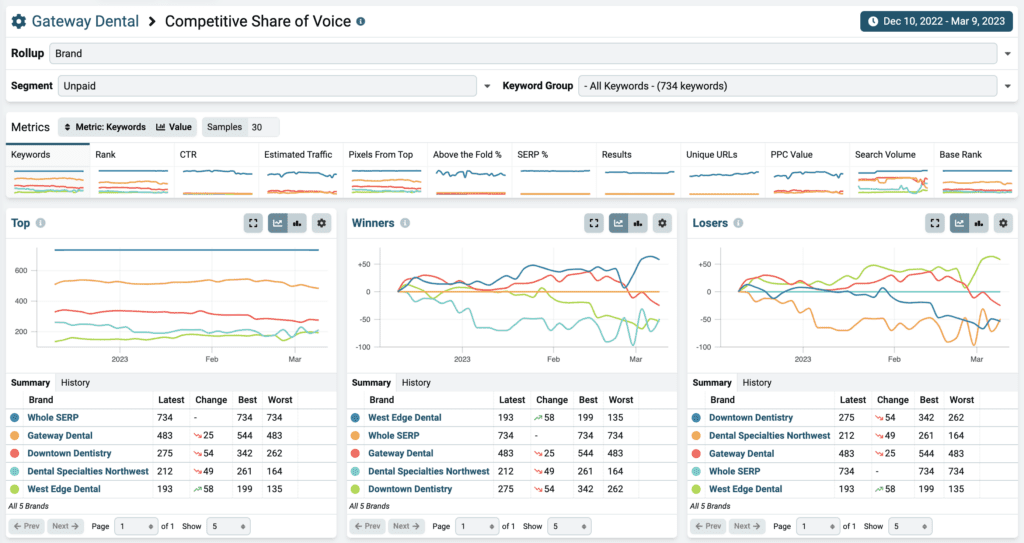
Task: Open West Edge Dental link in Winners table
Action: tap(405, 418)
